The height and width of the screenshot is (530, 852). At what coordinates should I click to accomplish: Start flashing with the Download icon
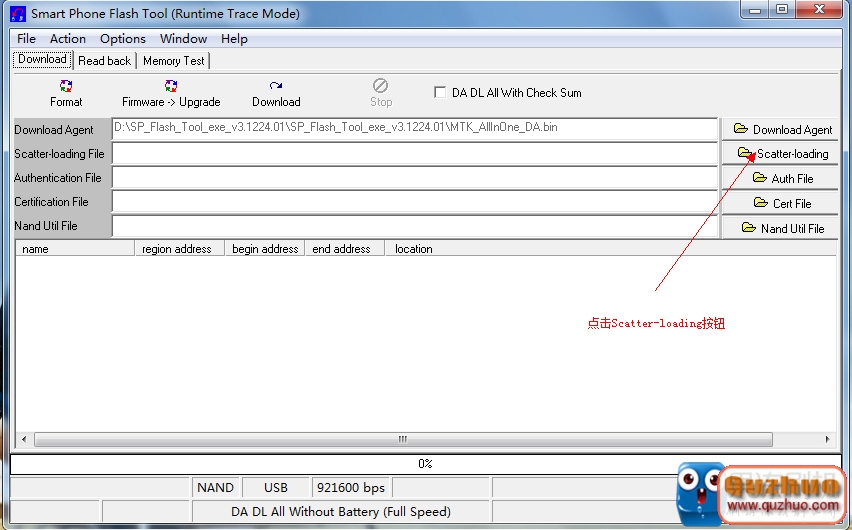pos(276,85)
